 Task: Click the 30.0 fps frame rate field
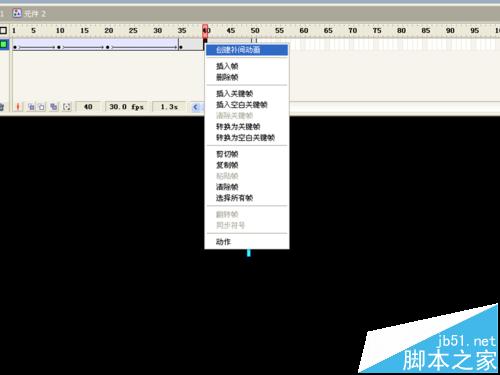pos(126,107)
